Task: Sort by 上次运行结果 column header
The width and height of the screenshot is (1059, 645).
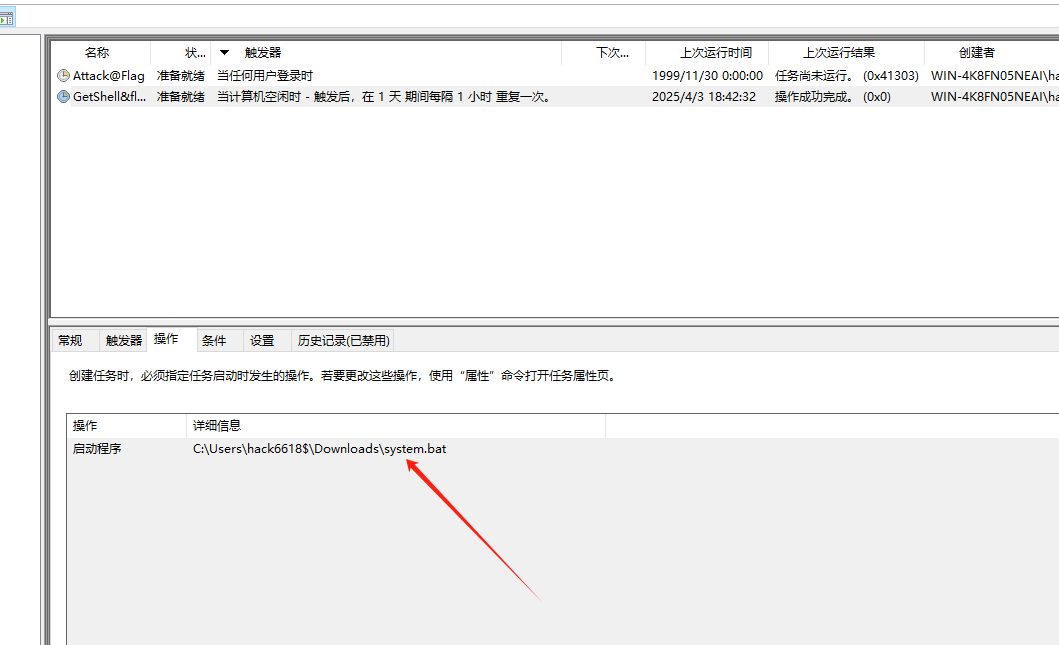Action: (x=838, y=53)
